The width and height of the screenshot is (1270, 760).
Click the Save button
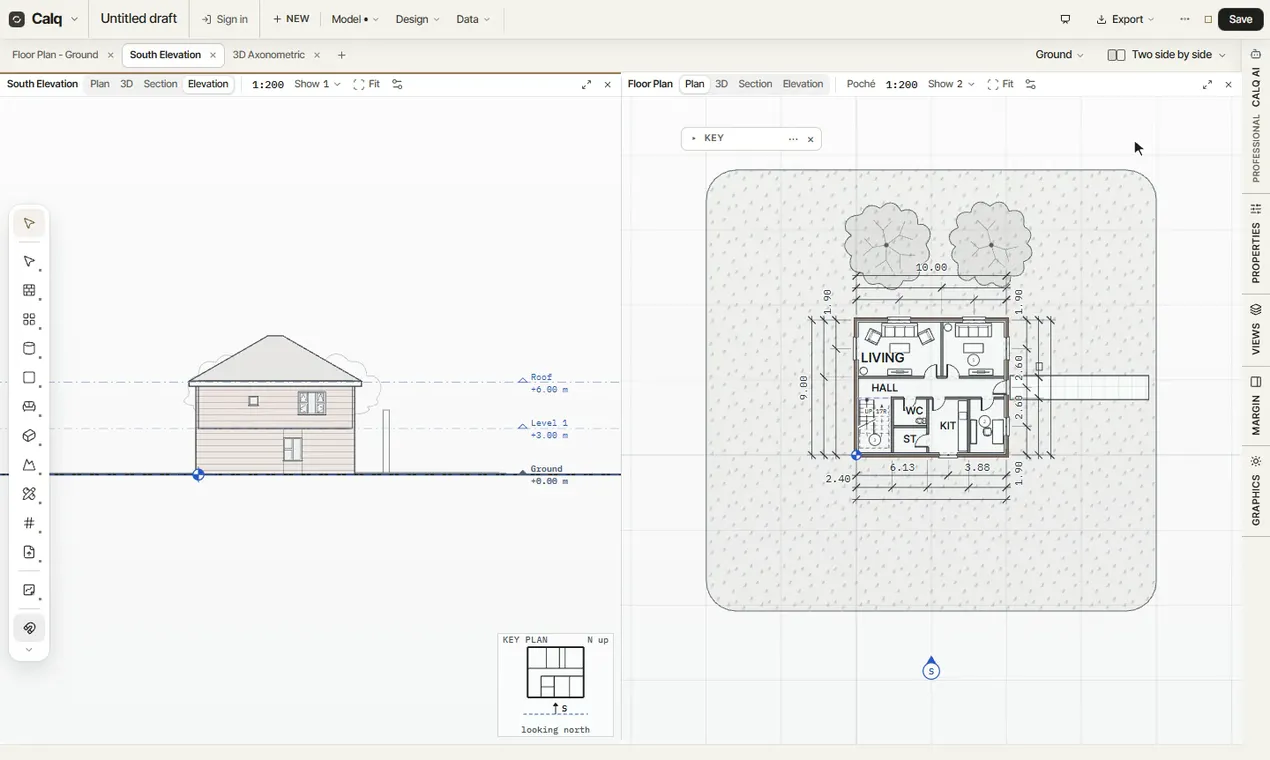click(x=1241, y=19)
